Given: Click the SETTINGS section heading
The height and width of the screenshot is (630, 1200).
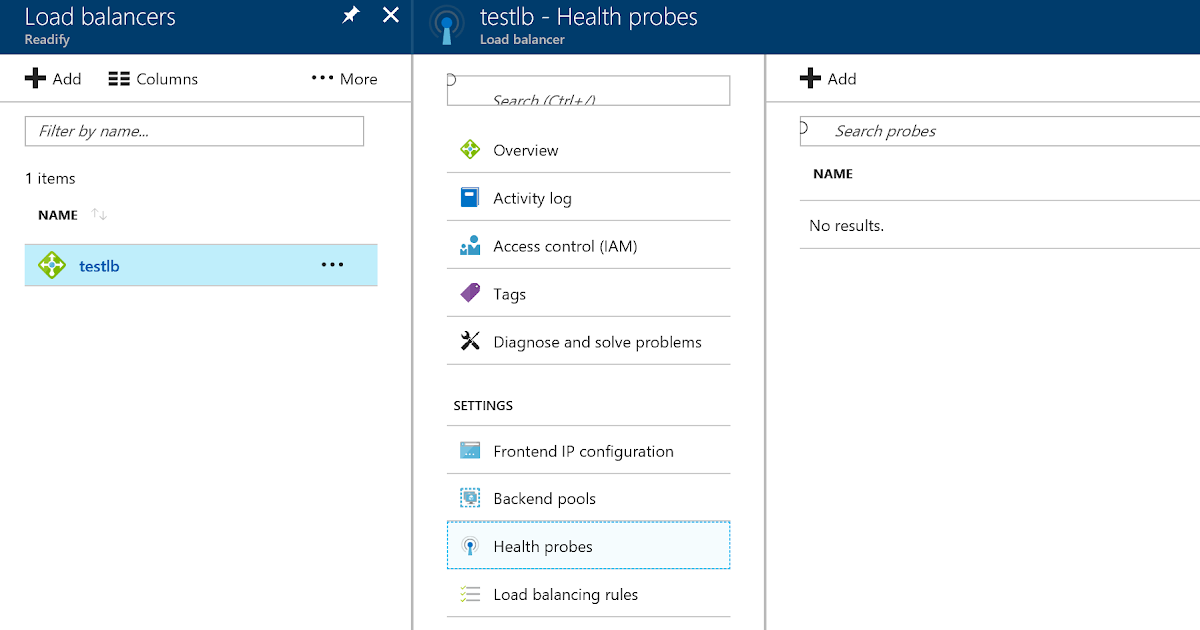Looking at the screenshot, I should 483,406.
